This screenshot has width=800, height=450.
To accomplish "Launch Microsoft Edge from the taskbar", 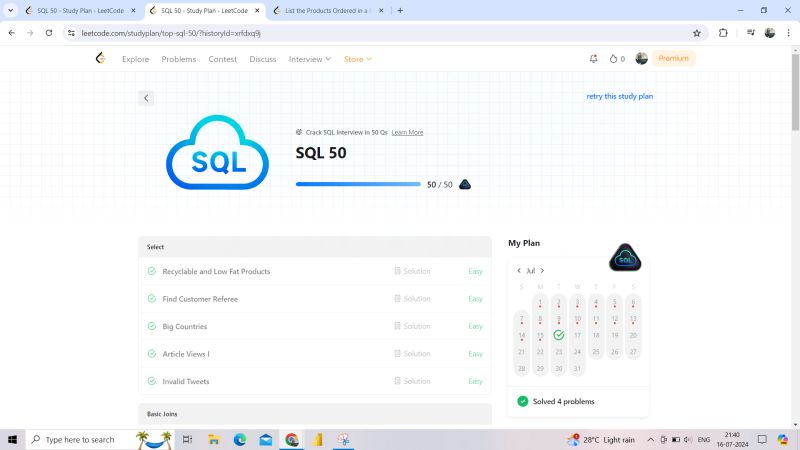I will click(240, 439).
